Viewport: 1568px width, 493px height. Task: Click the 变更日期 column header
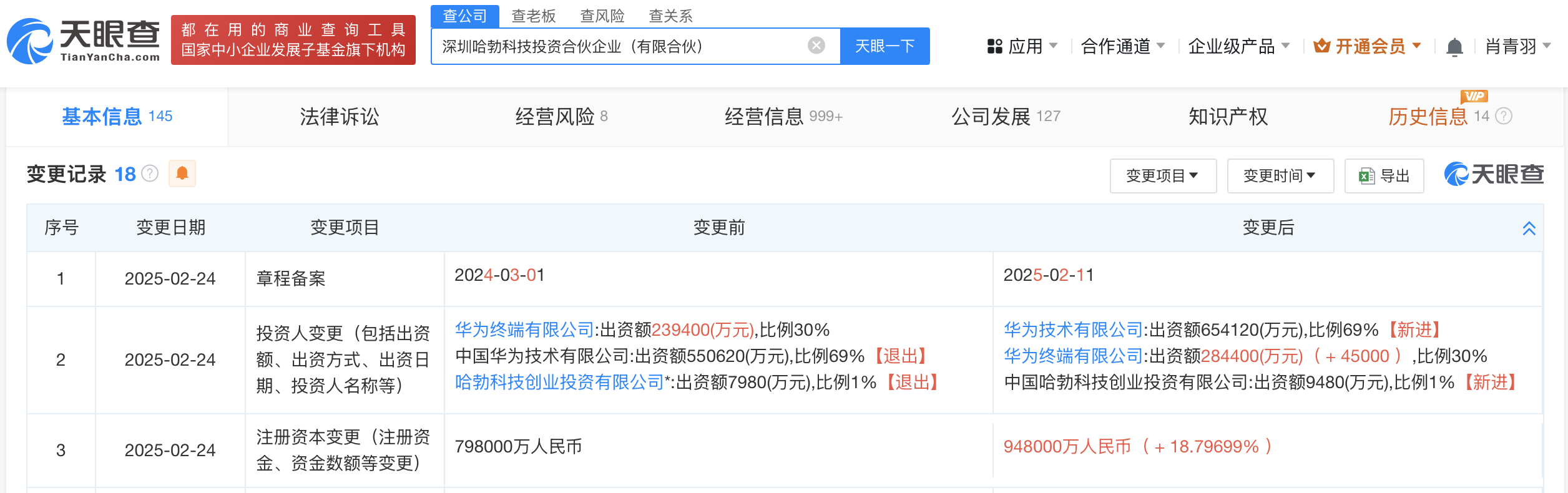pos(170,228)
